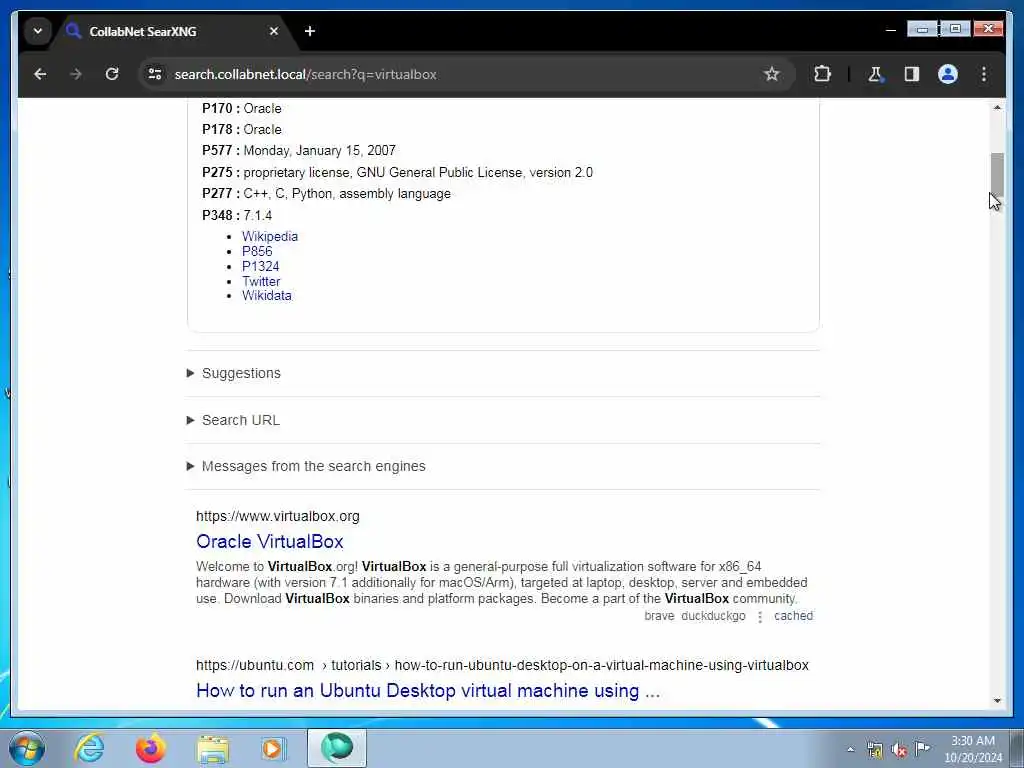The height and width of the screenshot is (768, 1024).
Task: Close the CollabNet SearXNG tab
Action: pyautogui.click(x=274, y=31)
